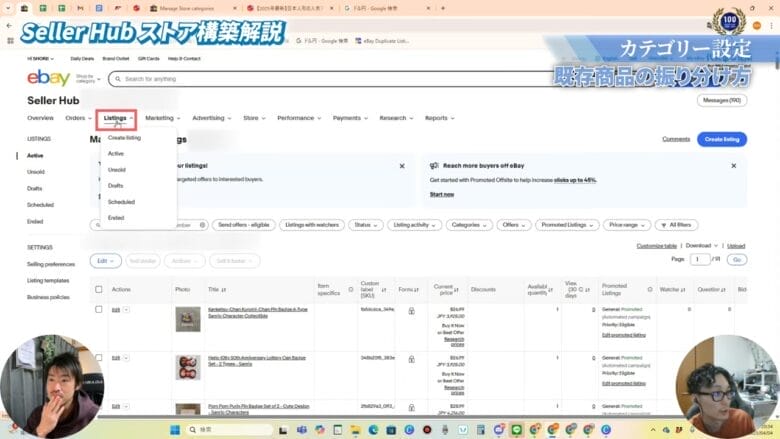
Task: Click the browser back arrow
Action: pos(9,25)
